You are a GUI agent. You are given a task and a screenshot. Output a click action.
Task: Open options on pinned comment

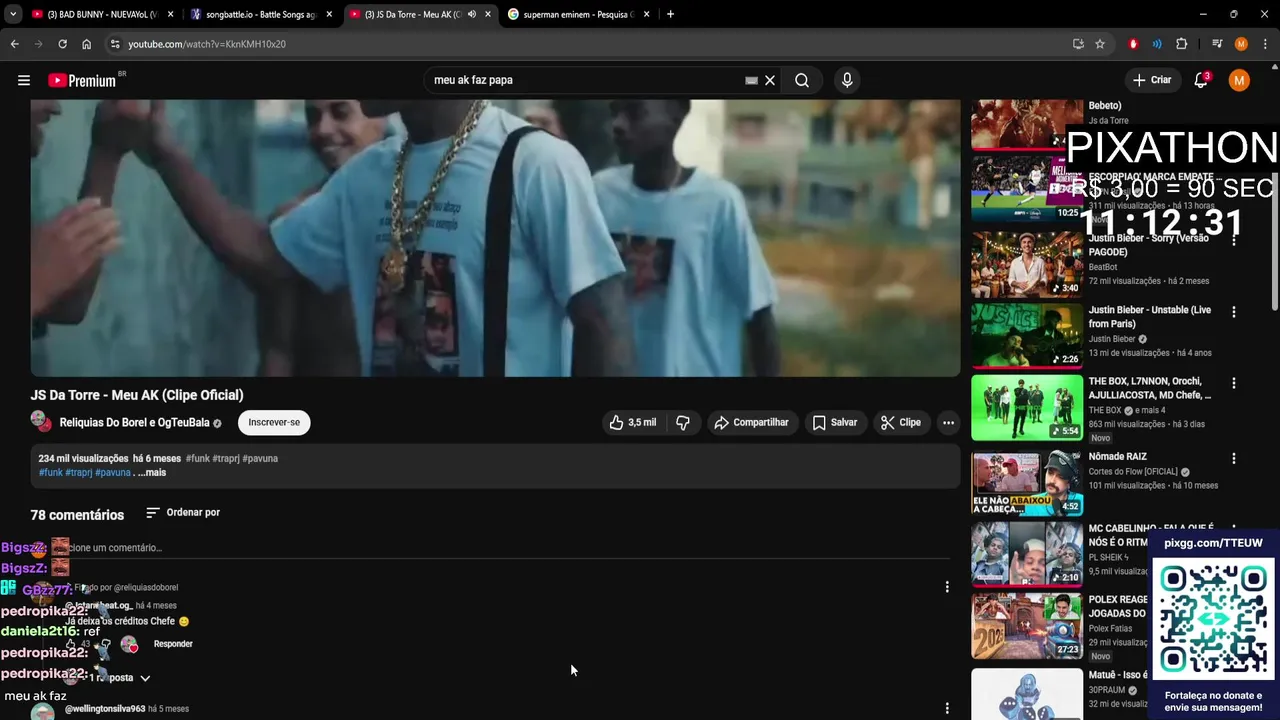(947, 587)
